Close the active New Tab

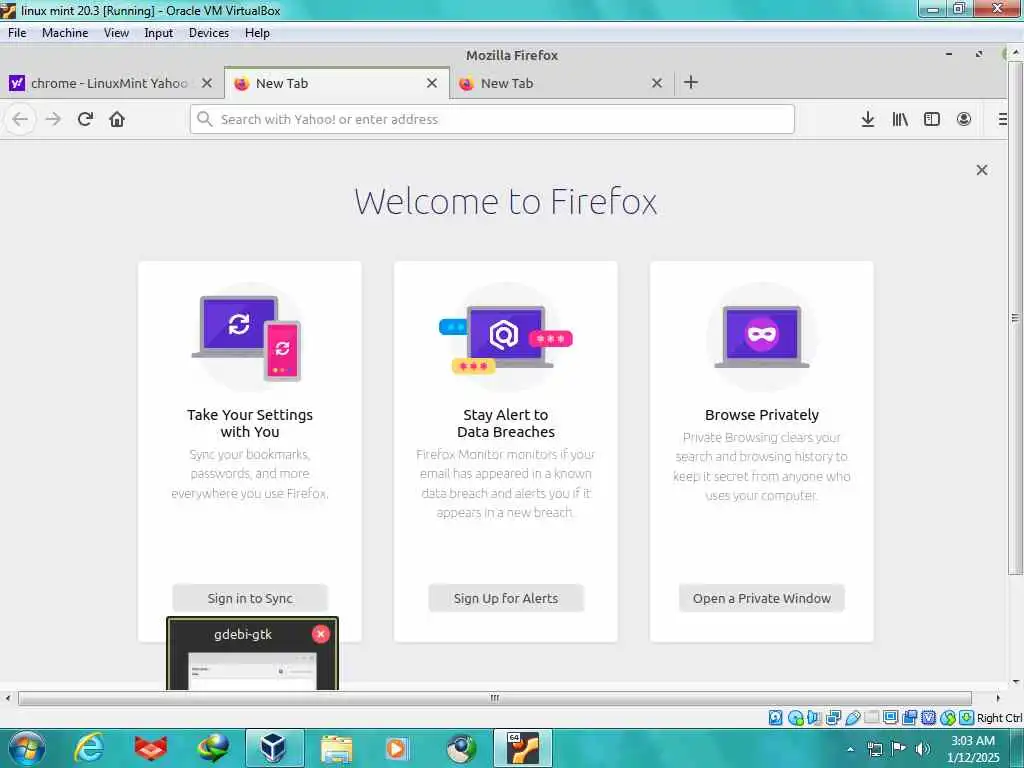click(432, 83)
